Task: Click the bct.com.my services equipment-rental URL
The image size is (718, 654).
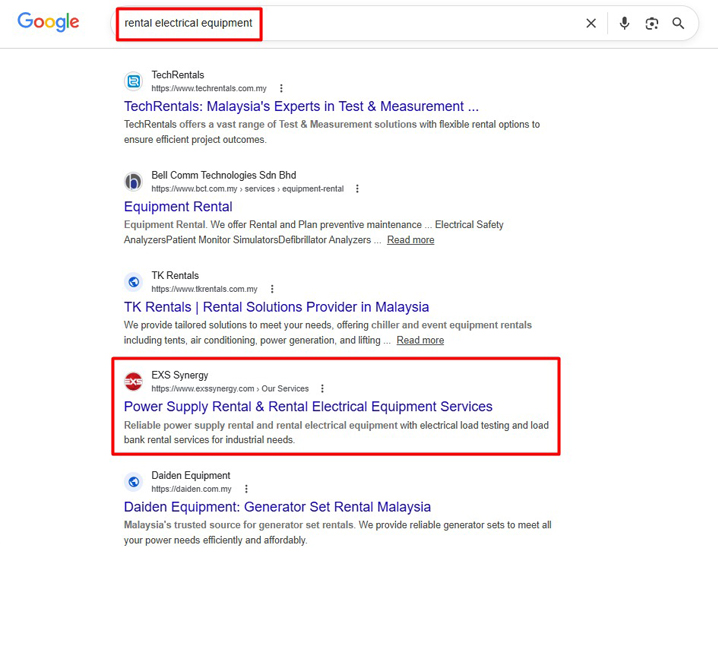Action: [x=248, y=189]
